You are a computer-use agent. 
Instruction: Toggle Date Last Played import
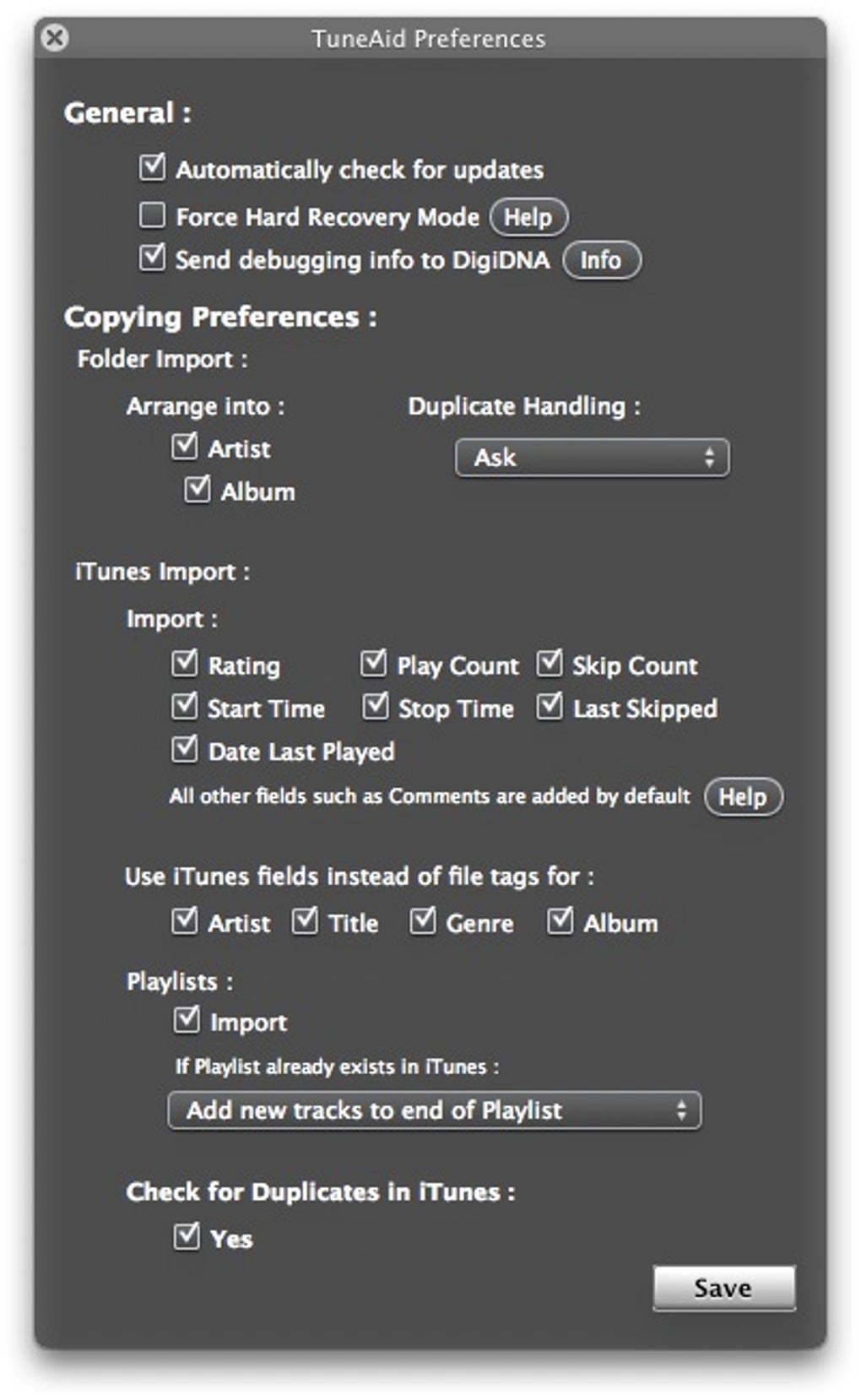pyautogui.click(x=185, y=750)
